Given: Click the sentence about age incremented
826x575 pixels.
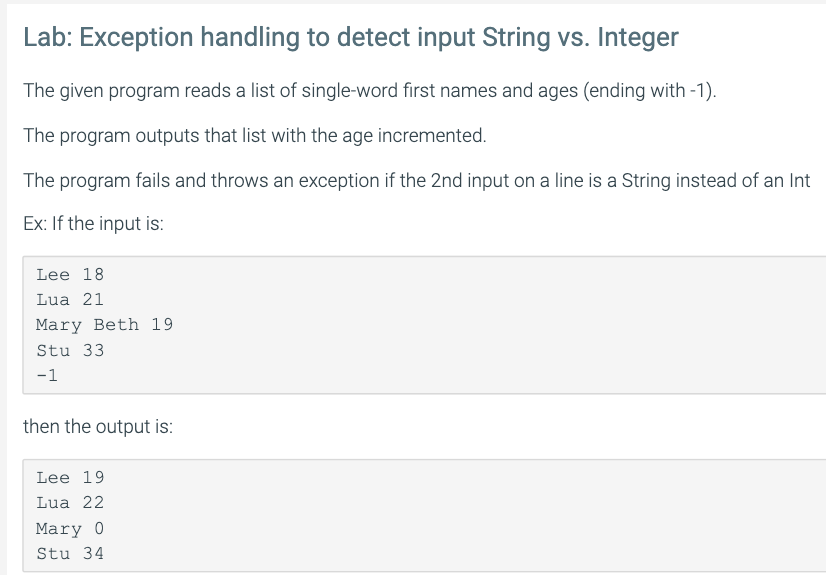Looking at the screenshot, I should pyautogui.click(x=255, y=136).
